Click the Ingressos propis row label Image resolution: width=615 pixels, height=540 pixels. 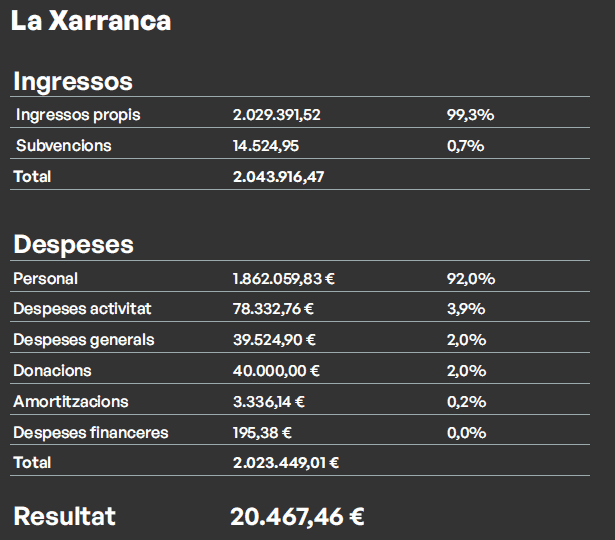coord(78,115)
